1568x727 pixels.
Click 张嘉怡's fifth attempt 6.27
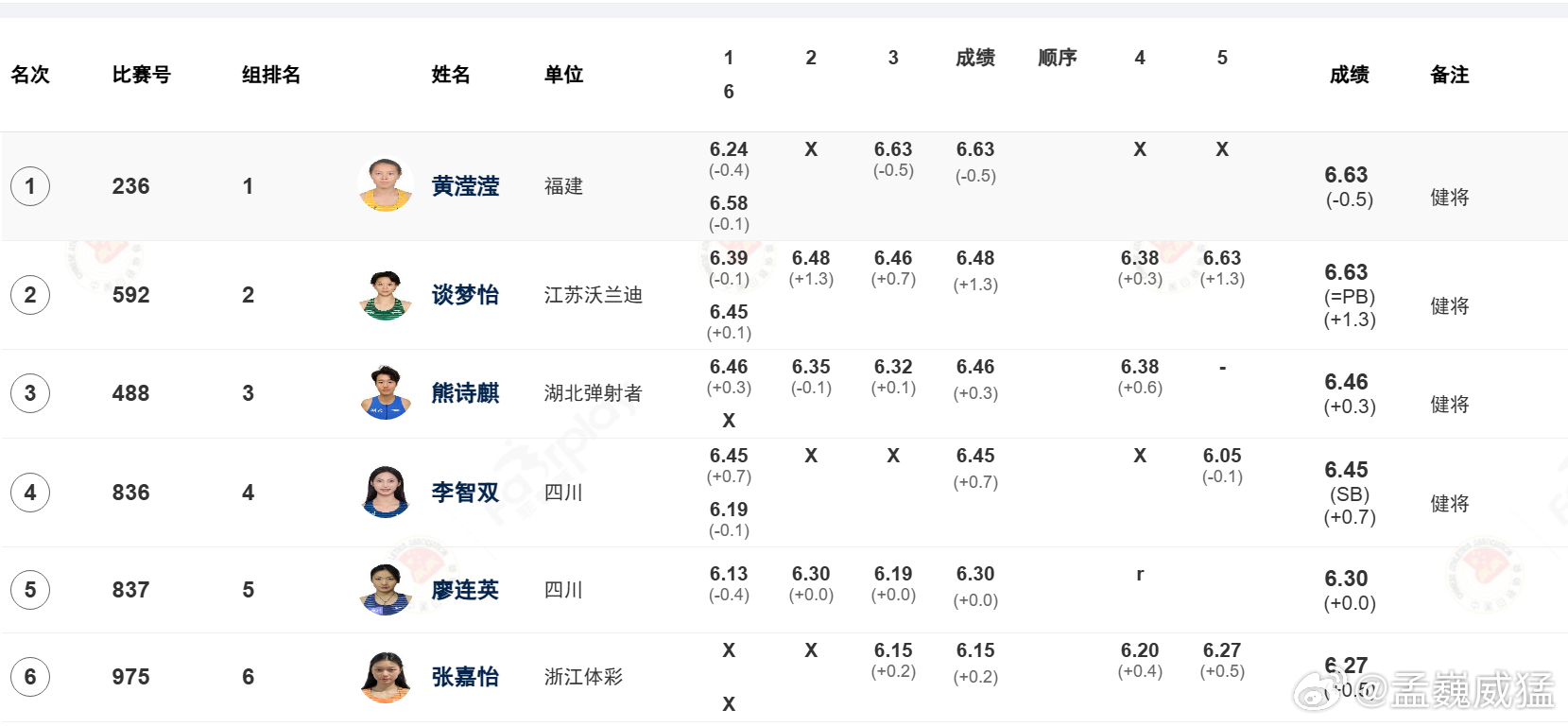(1222, 650)
